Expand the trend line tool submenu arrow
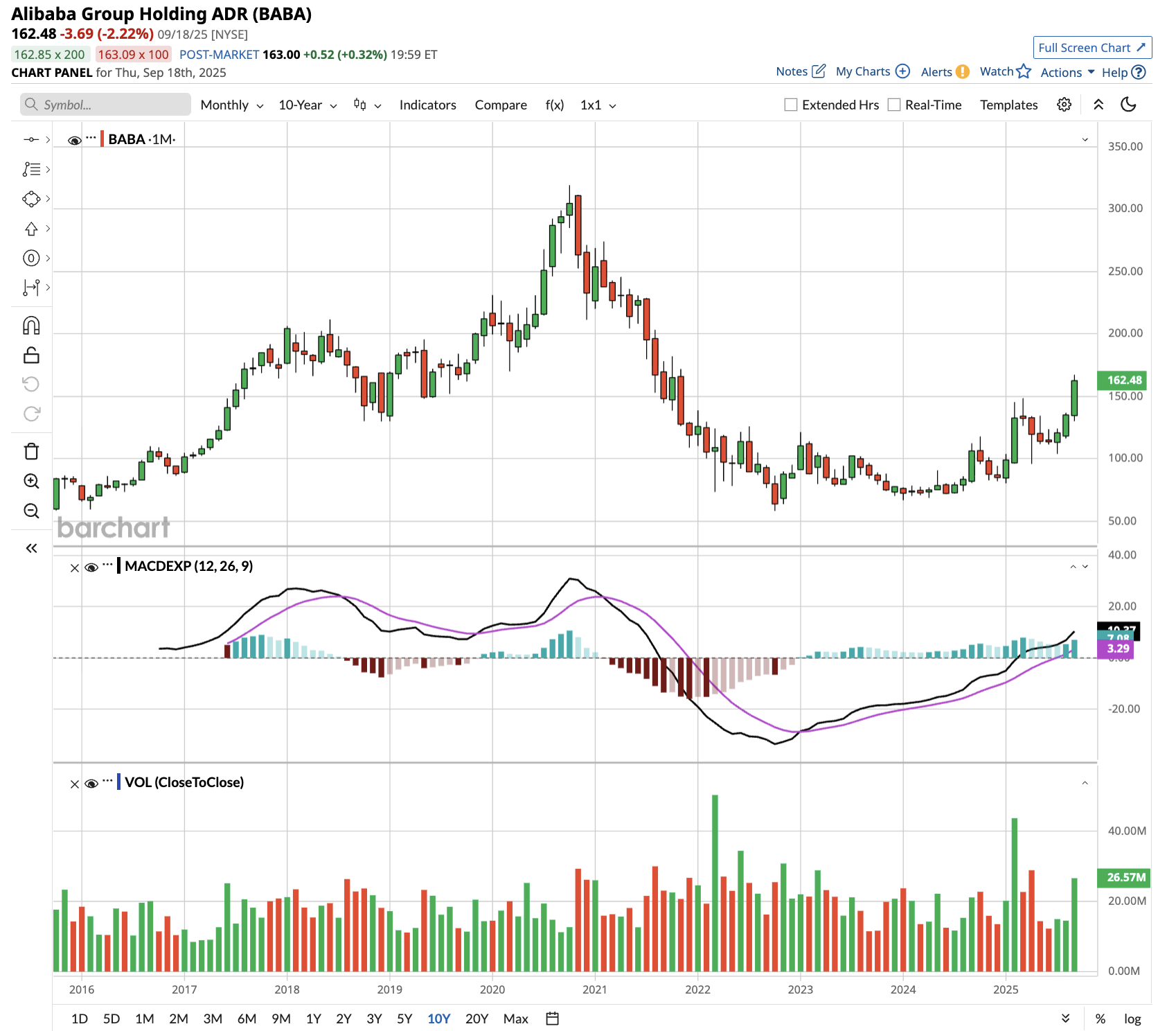The width and height of the screenshot is (1176, 1031). 48,140
